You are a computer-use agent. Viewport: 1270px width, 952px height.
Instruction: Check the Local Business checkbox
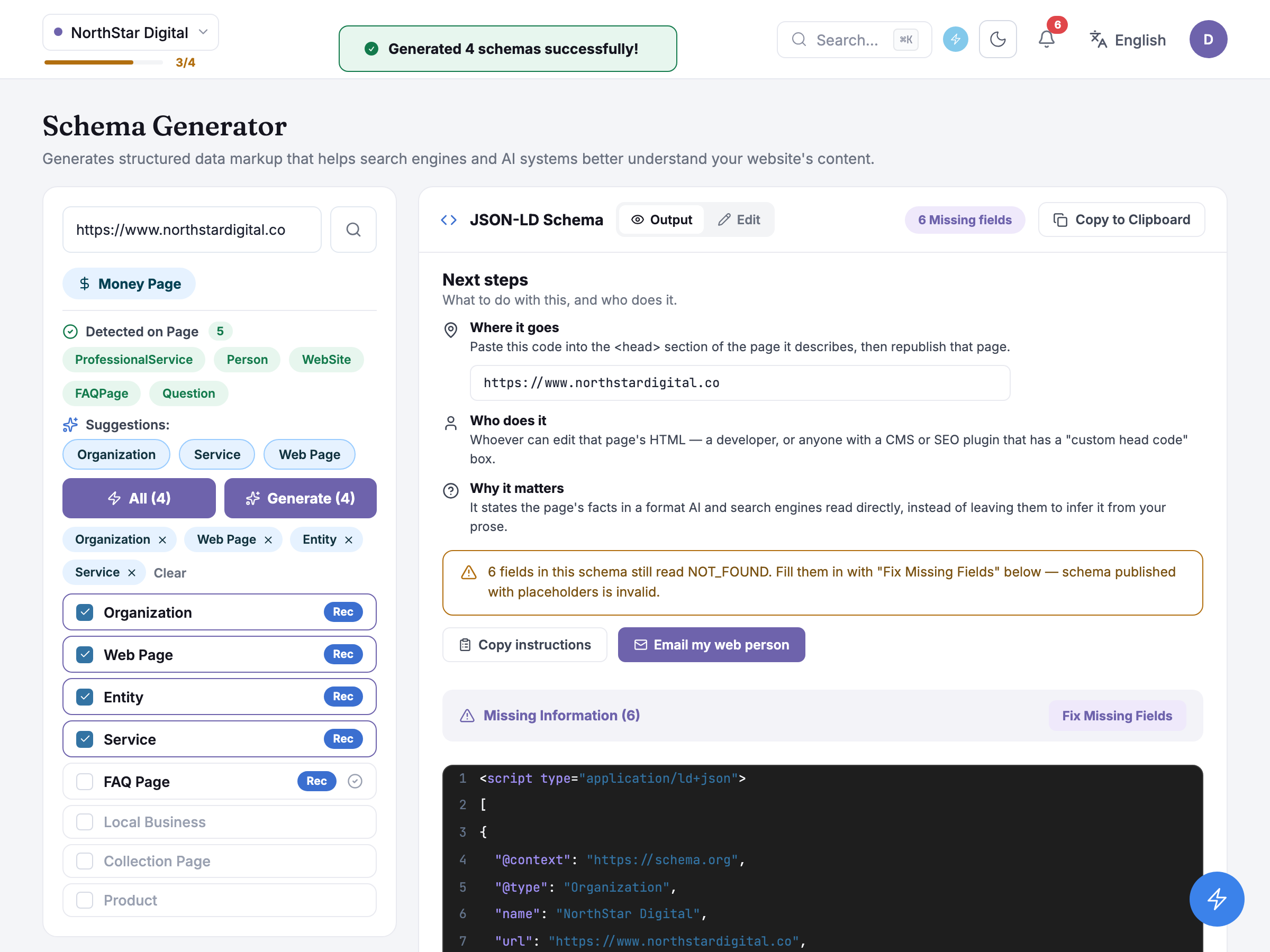coord(85,822)
